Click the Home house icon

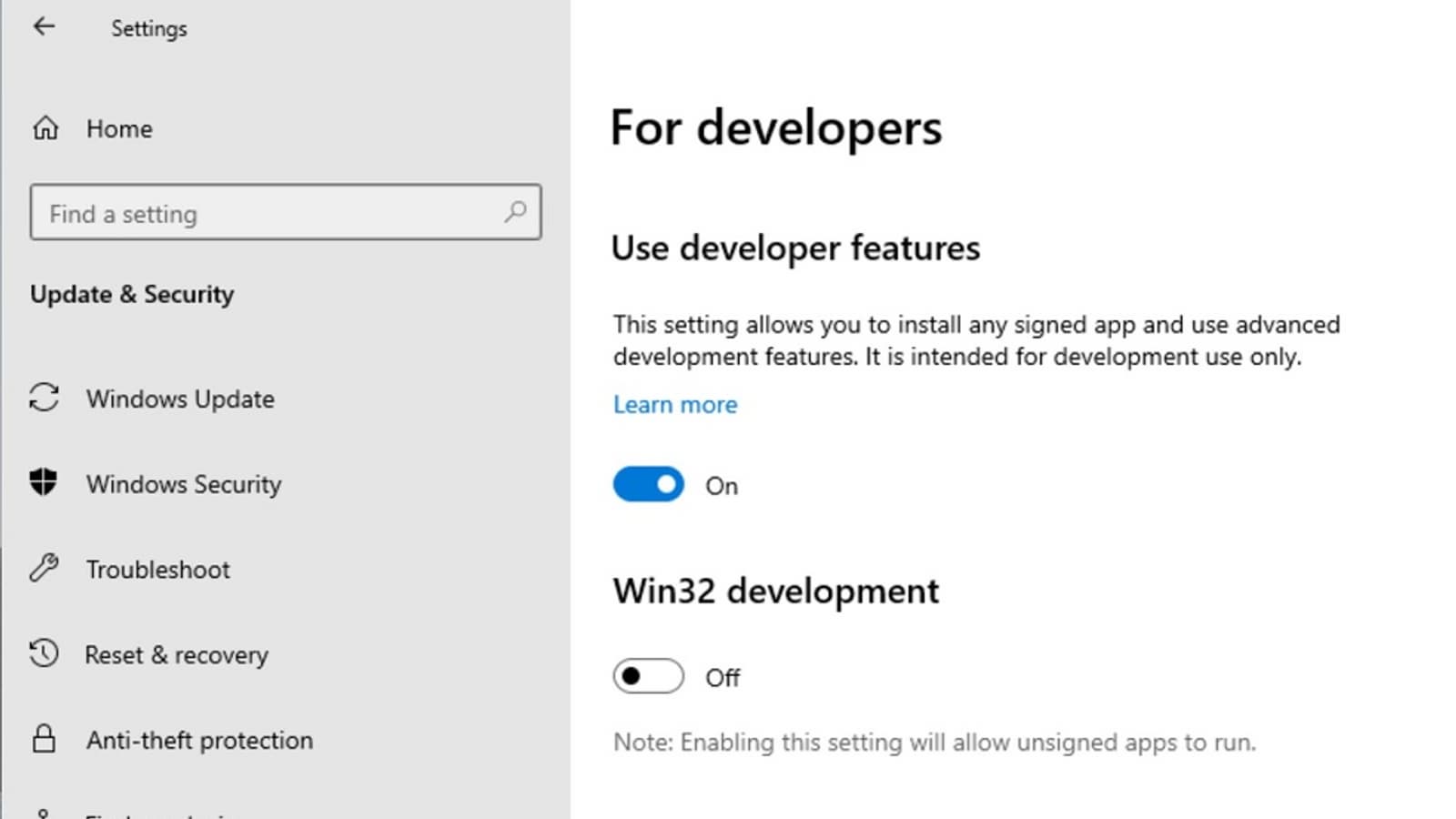click(x=45, y=128)
